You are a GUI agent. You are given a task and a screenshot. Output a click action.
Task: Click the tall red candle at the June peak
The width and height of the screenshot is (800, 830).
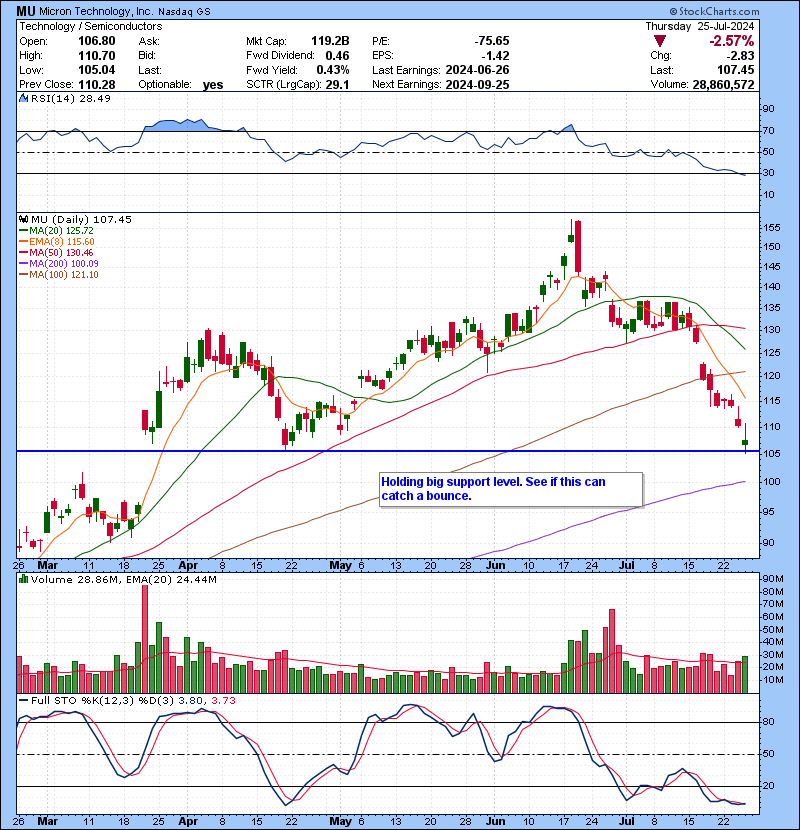pyautogui.click(x=578, y=247)
